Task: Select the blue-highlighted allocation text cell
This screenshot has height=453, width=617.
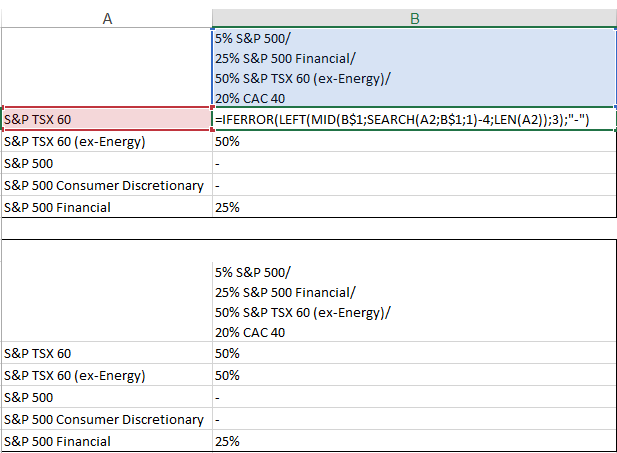Action: (x=414, y=67)
